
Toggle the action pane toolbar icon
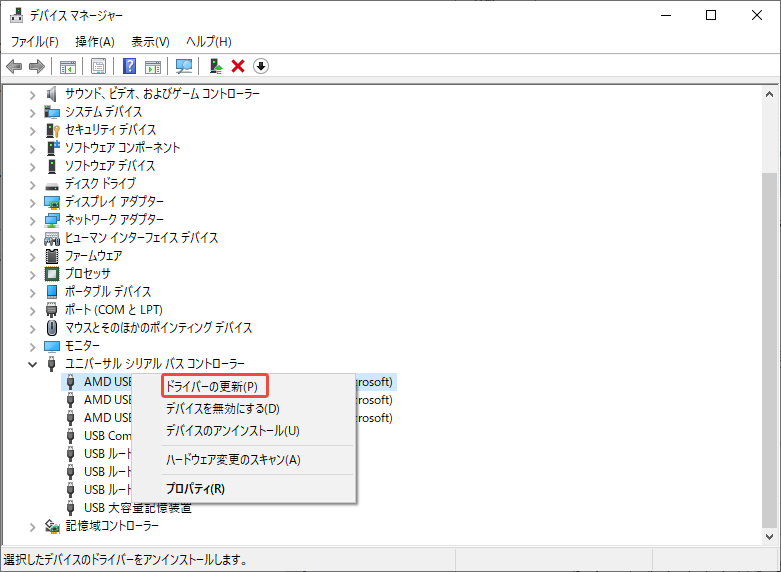click(153, 66)
